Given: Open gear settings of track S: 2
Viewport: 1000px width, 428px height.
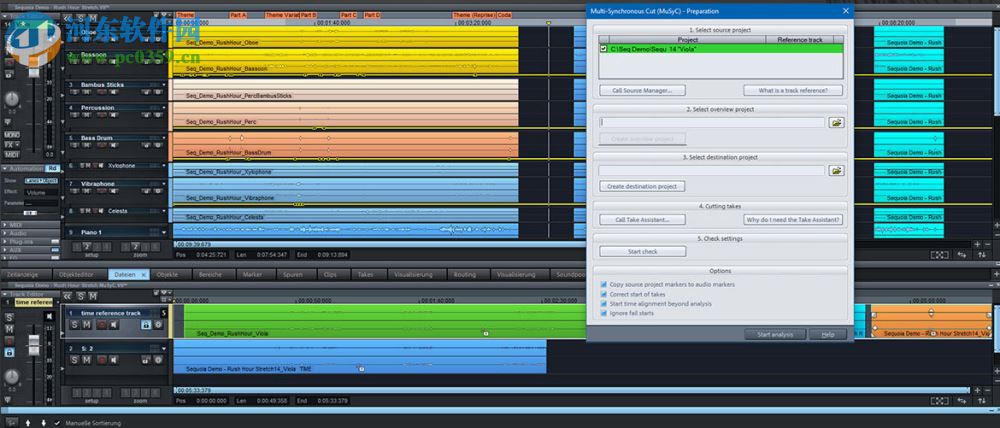Looking at the screenshot, I should click(158, 360).
